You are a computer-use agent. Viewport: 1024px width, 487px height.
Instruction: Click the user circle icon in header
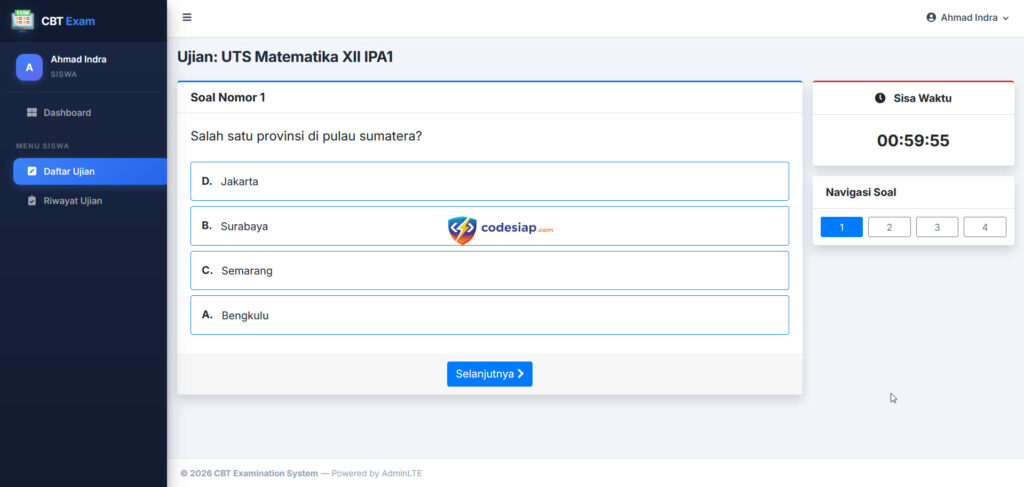[931, 18]
